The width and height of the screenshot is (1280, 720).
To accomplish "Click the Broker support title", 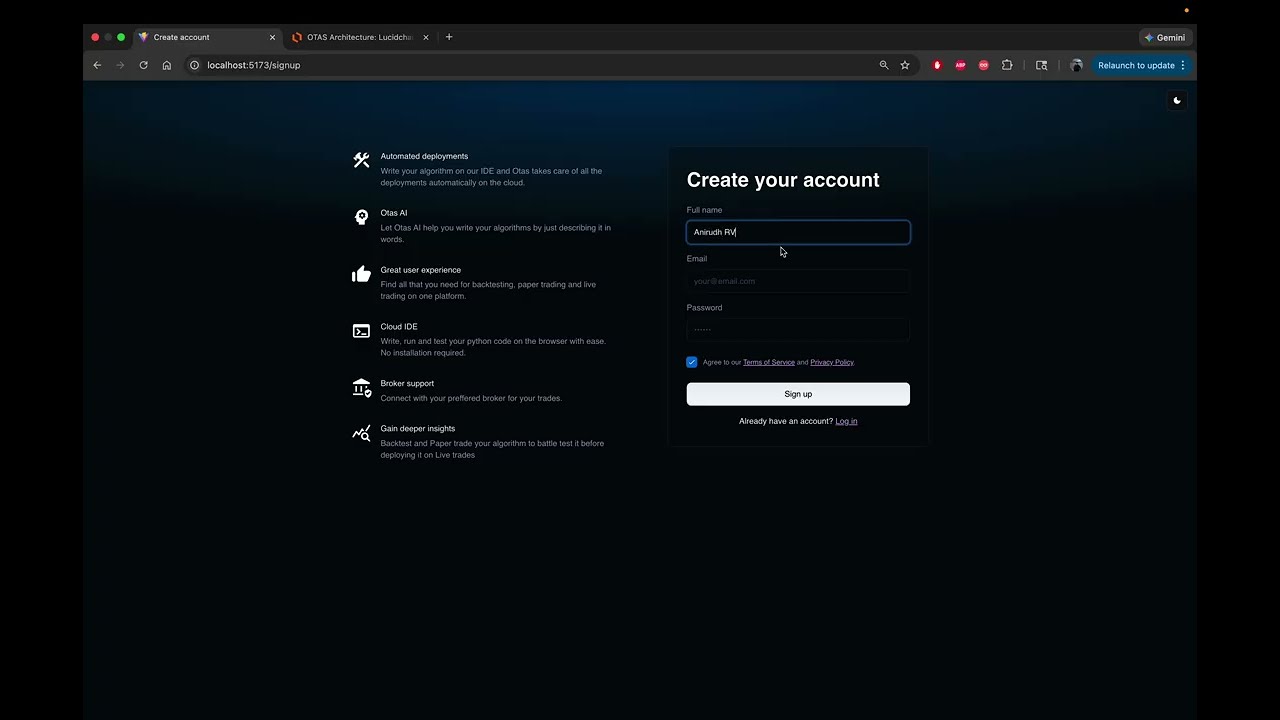I will click(x=407, y=383).
